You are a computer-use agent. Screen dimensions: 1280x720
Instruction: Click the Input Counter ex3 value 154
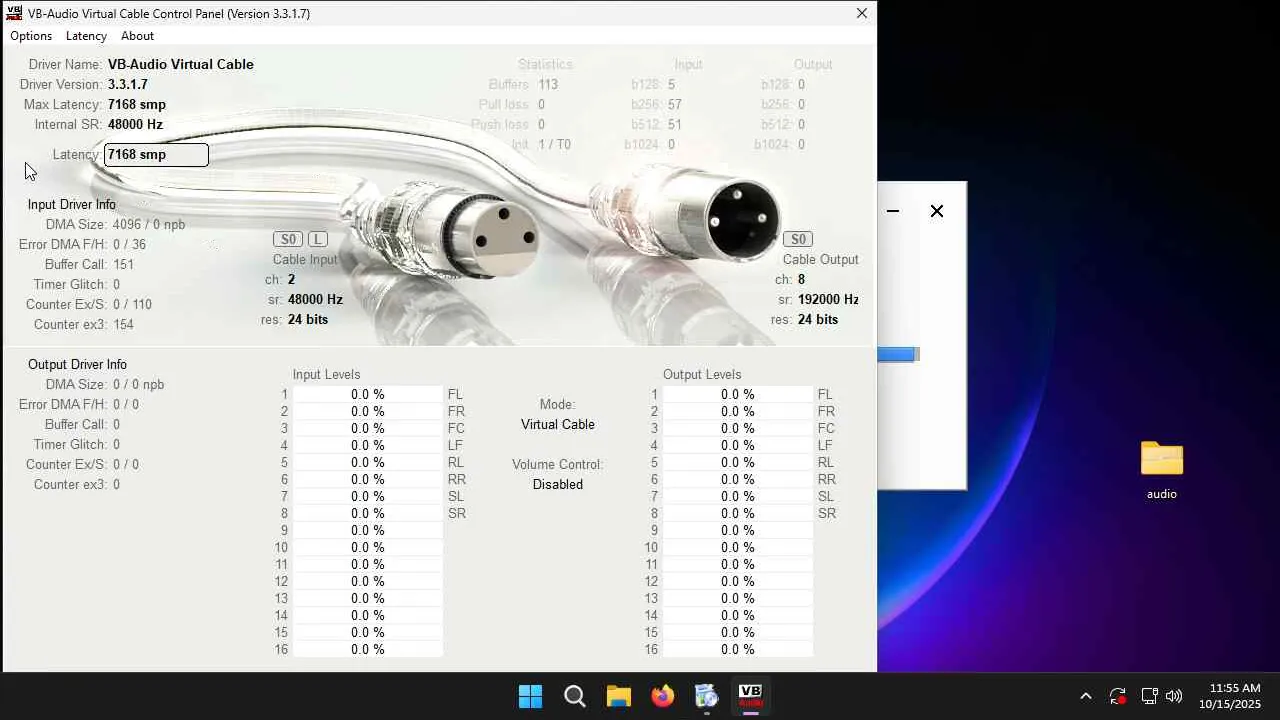123,324
